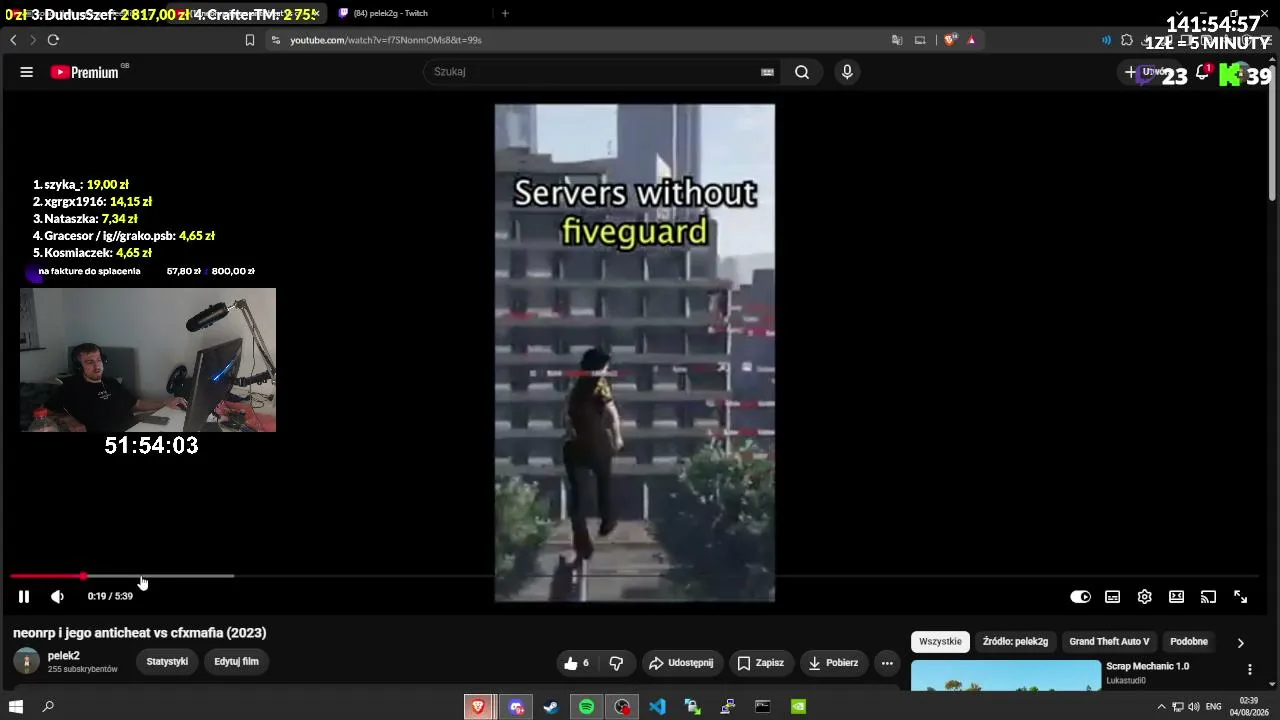Screen dimensions: 1280x720
Task: Click into the Szukaj search field
Action: point(595,72)
